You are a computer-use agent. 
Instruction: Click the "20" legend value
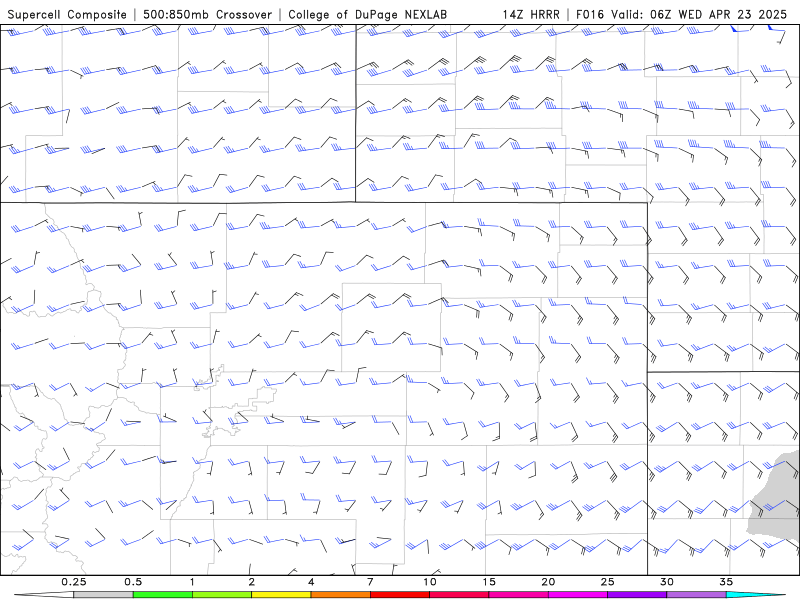[548, 582]
